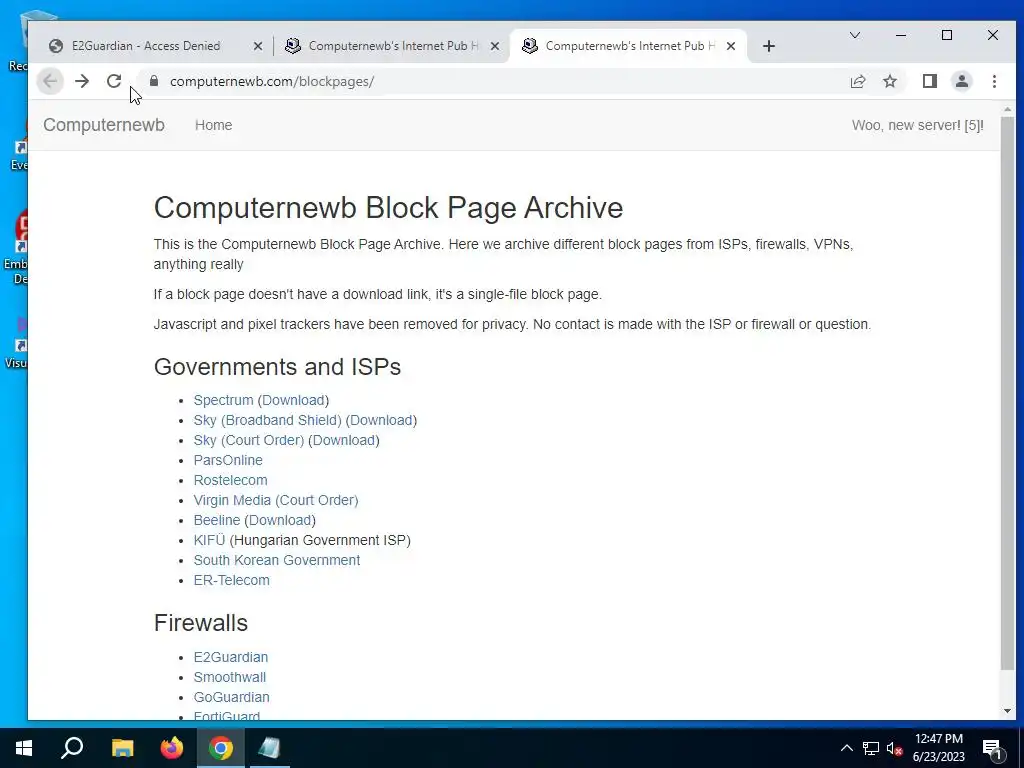Download the Beeline block page
Screen dimensions: 1024x768
(280, 520)
